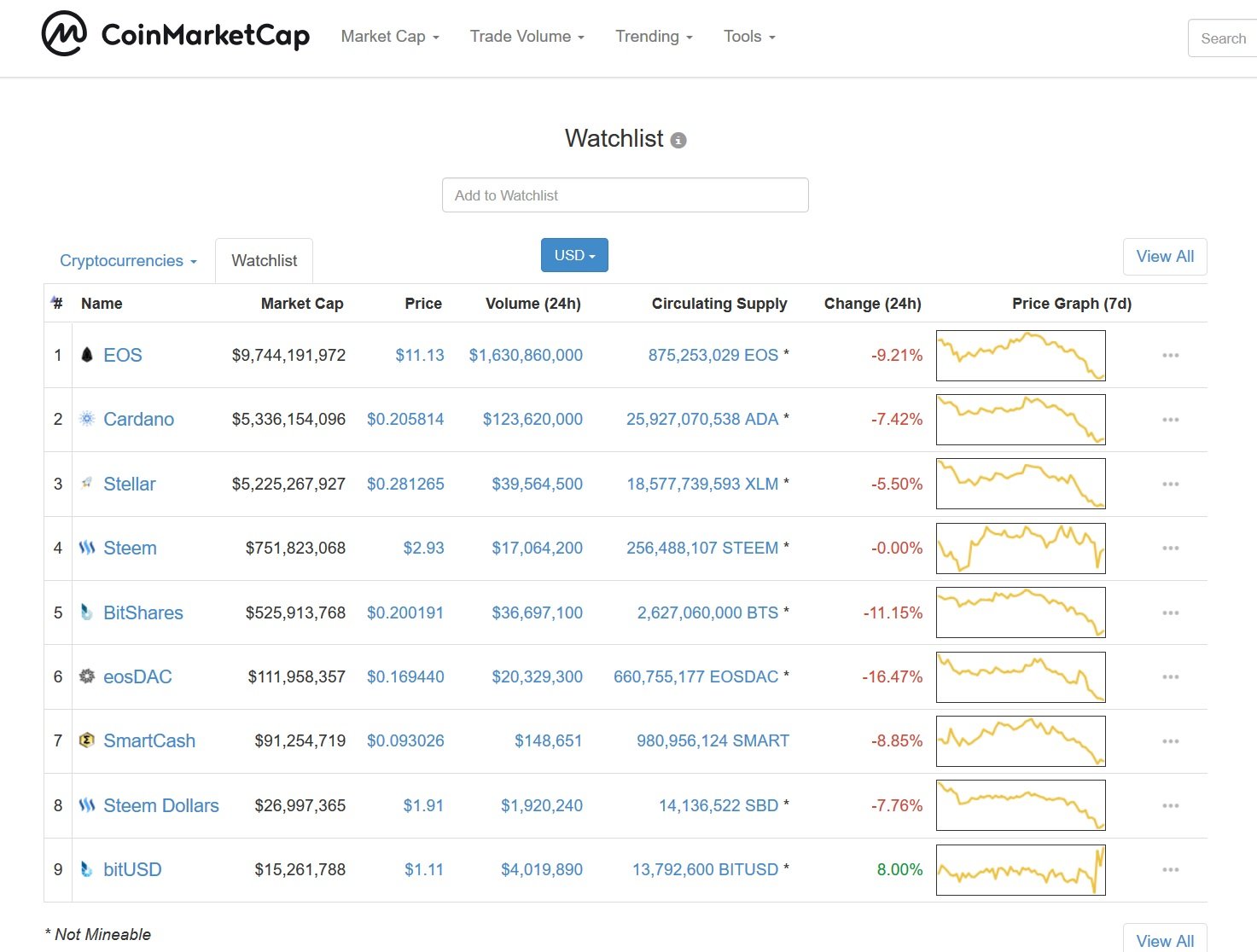
Task: Click the Stellar coin icon
Action: (87, 484)
